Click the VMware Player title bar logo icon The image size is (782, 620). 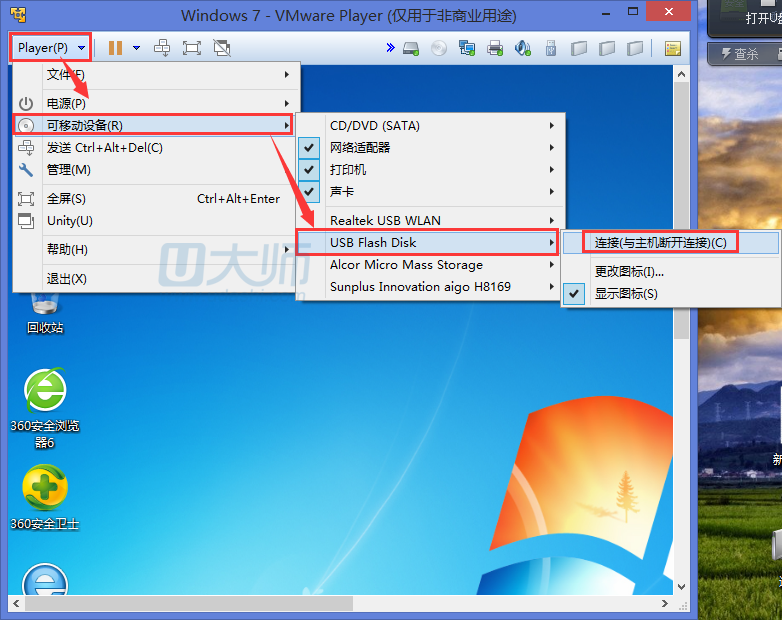point(18,15)
